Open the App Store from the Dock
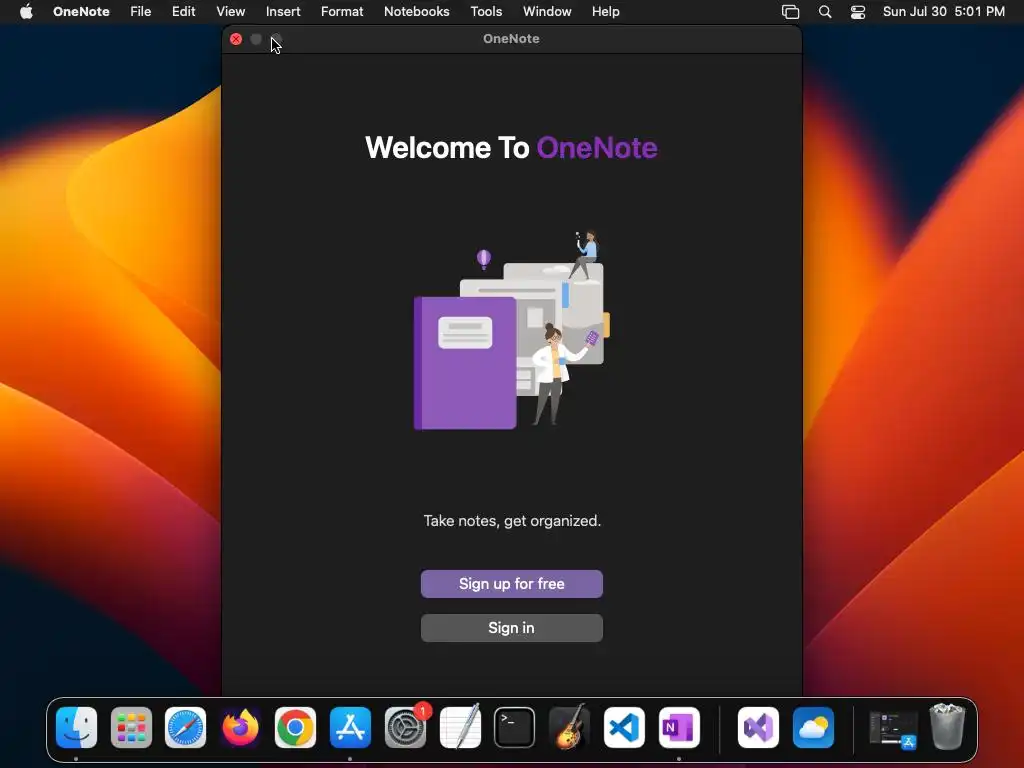This screenshot has height=768, width=1024. 350,728
